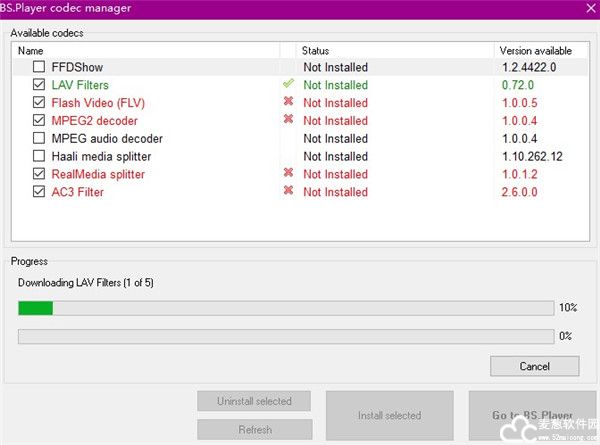Select the Flash Video (FLV) name text
The image size is (600, 445).
click(x=98, y=103)
